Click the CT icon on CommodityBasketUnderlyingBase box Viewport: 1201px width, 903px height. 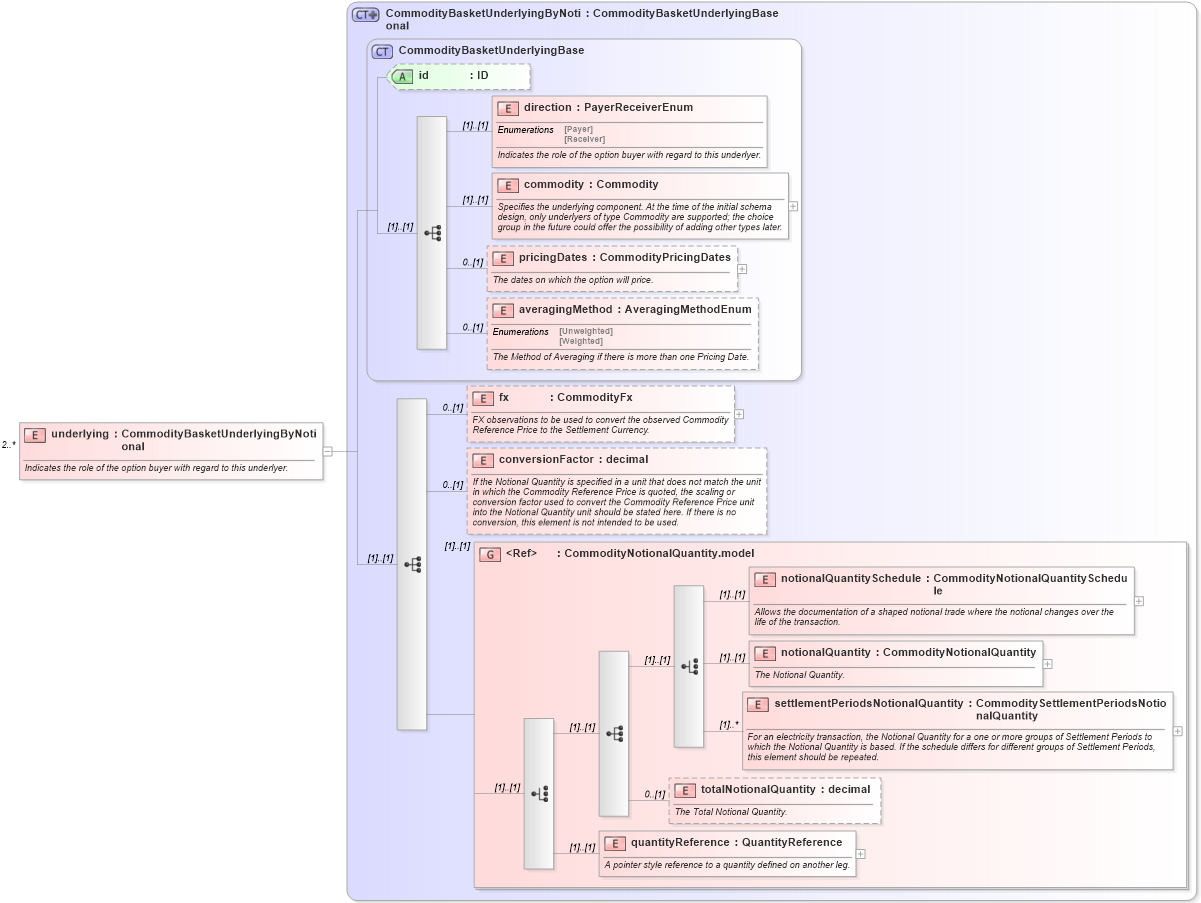click(x=381, y=50)
